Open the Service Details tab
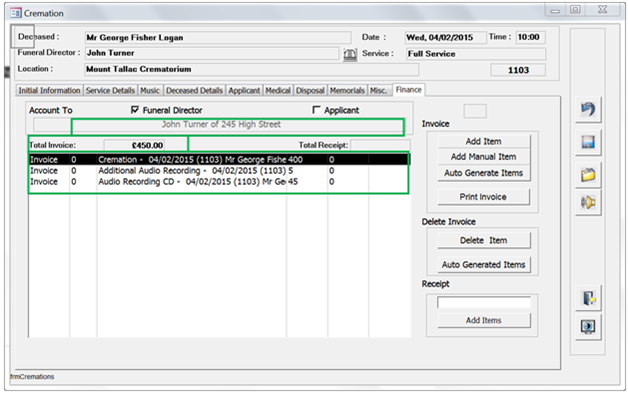 tap(110, 90)
